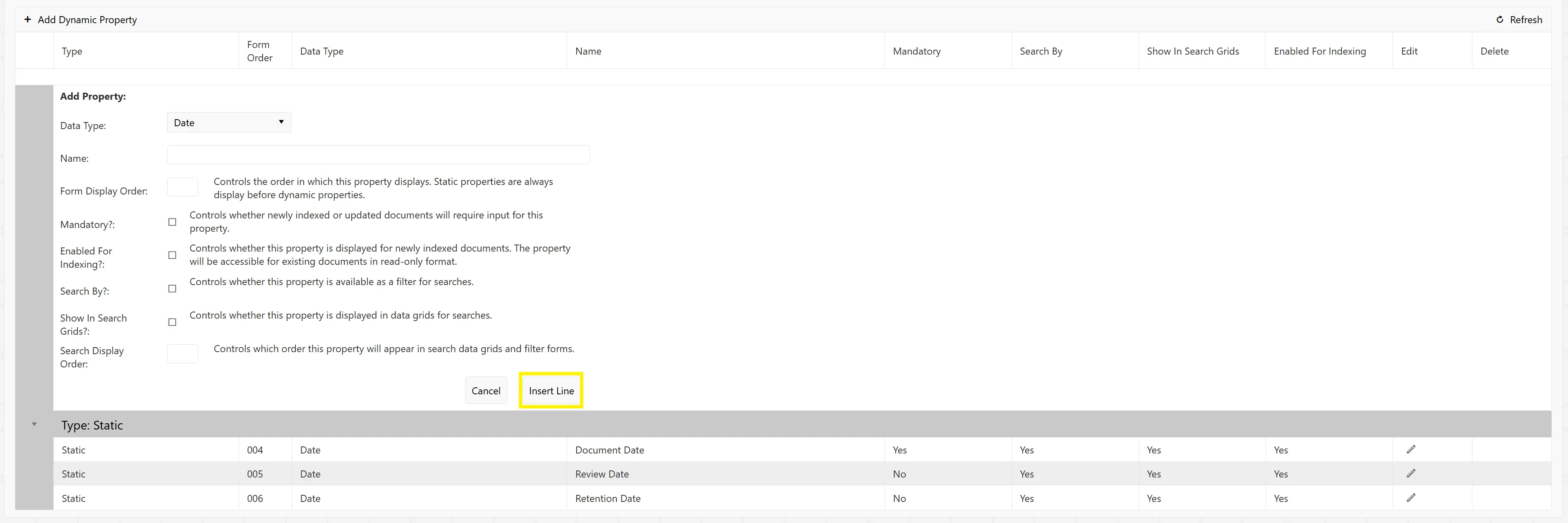Edit the Retention Date row pencil icon
Viewport: 1568px width, 523px height.
coord(1411,497)
